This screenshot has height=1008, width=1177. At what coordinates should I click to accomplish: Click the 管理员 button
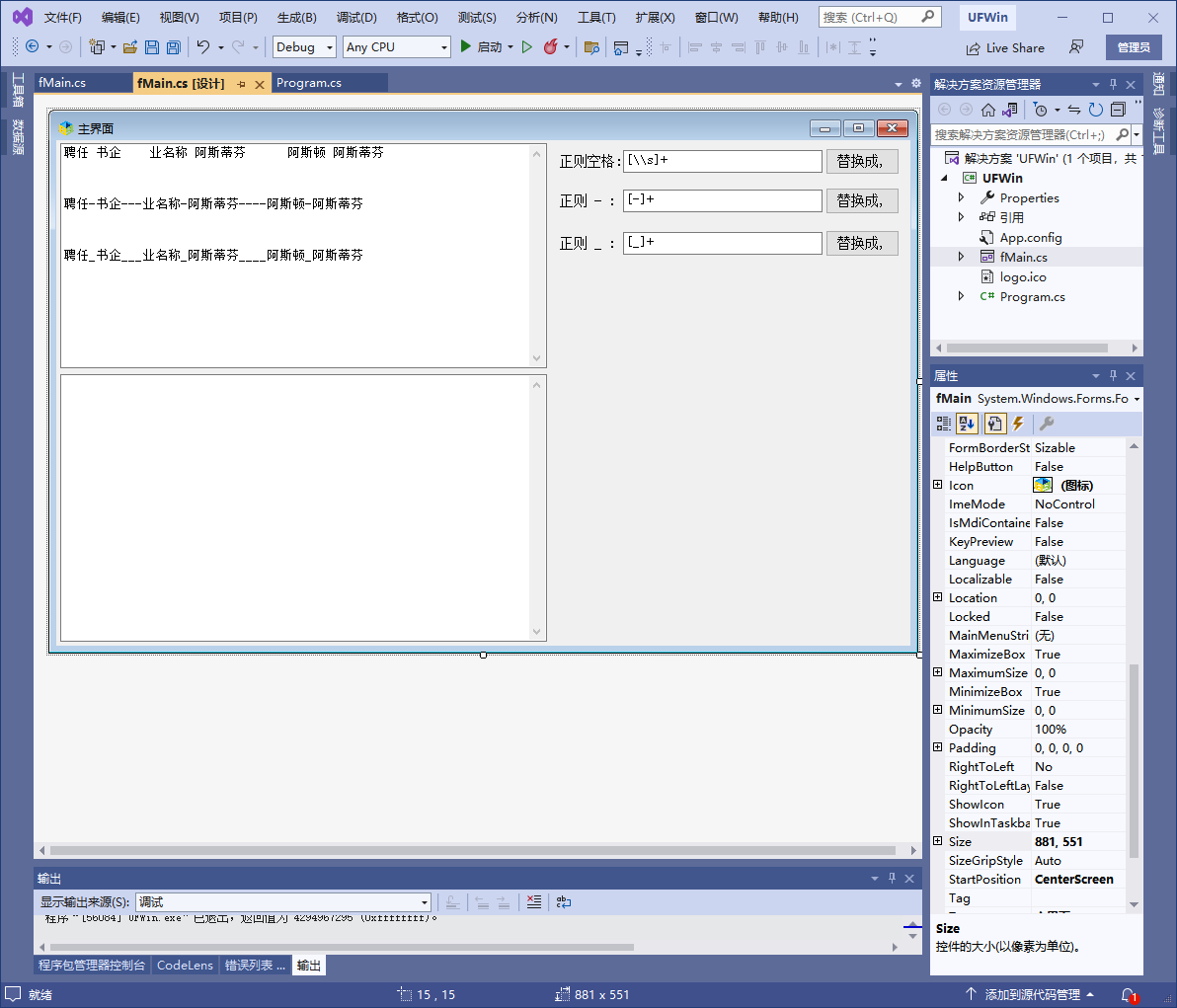[1134, 47]
